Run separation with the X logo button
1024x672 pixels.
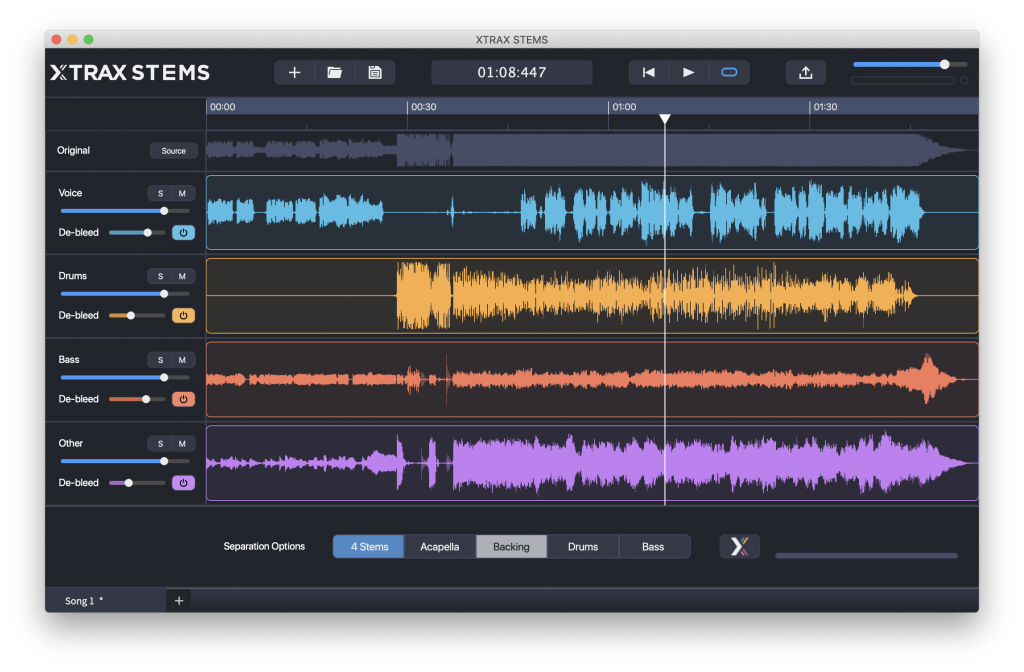[x=739, y=547]
